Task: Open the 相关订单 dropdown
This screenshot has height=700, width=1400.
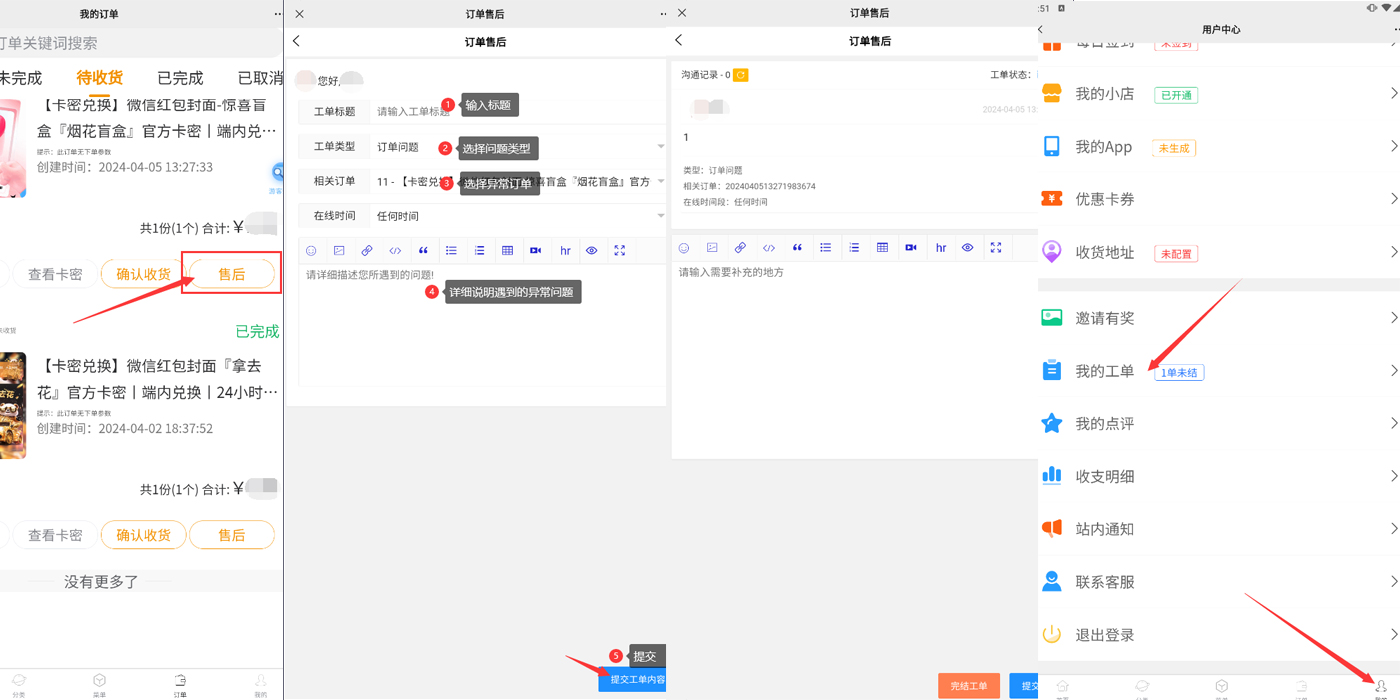Action: [519, 182]
